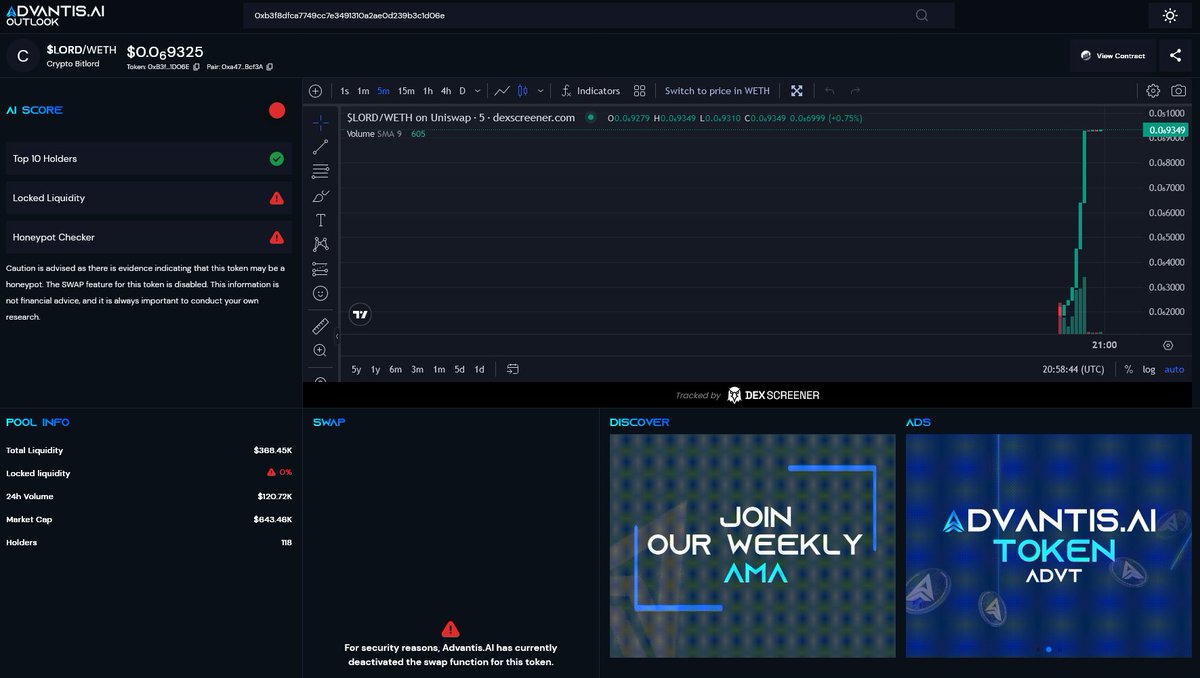Open the emoji icons tool

pos(320,293)
